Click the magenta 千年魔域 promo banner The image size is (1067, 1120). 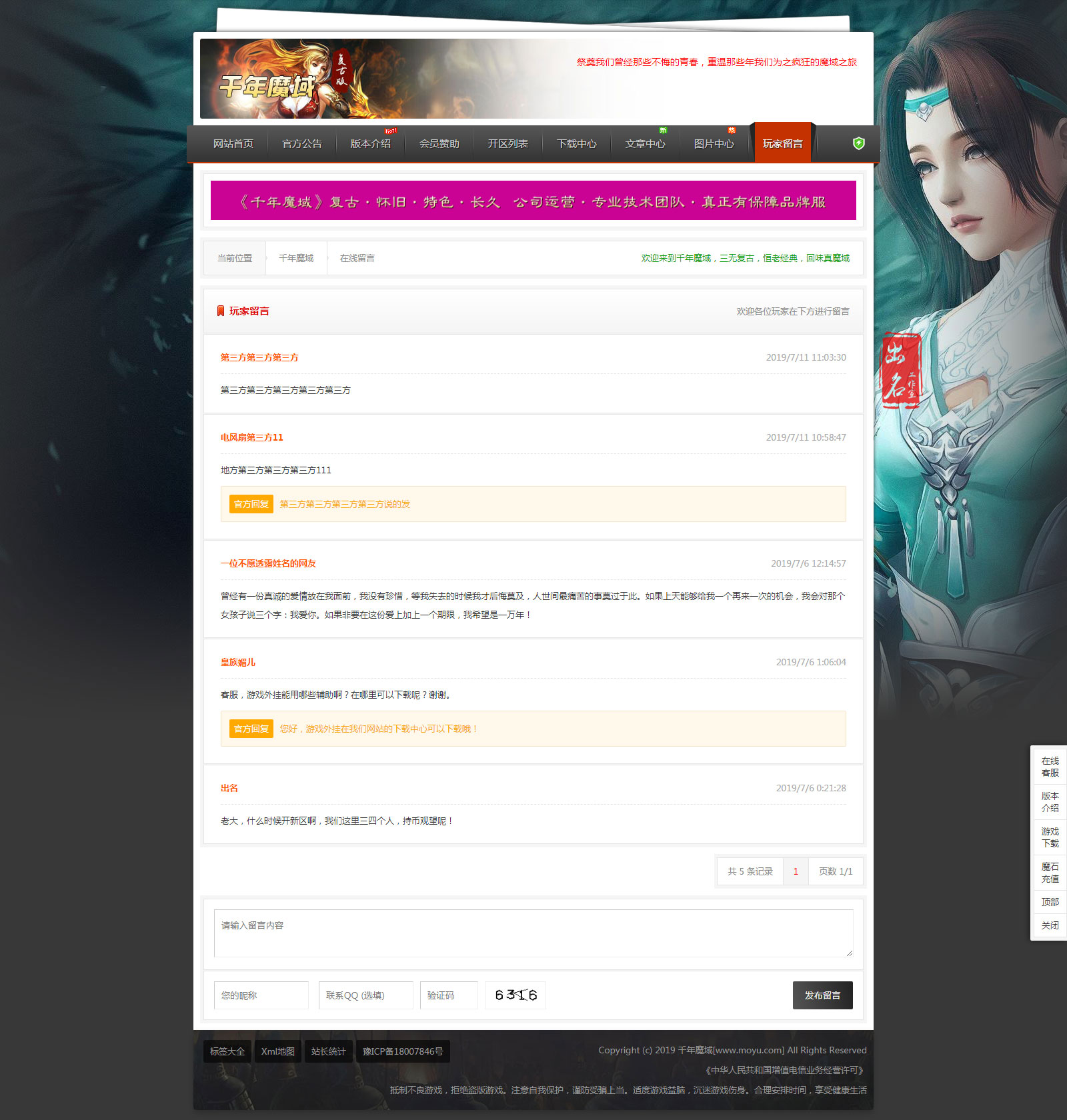pos(533,201)
